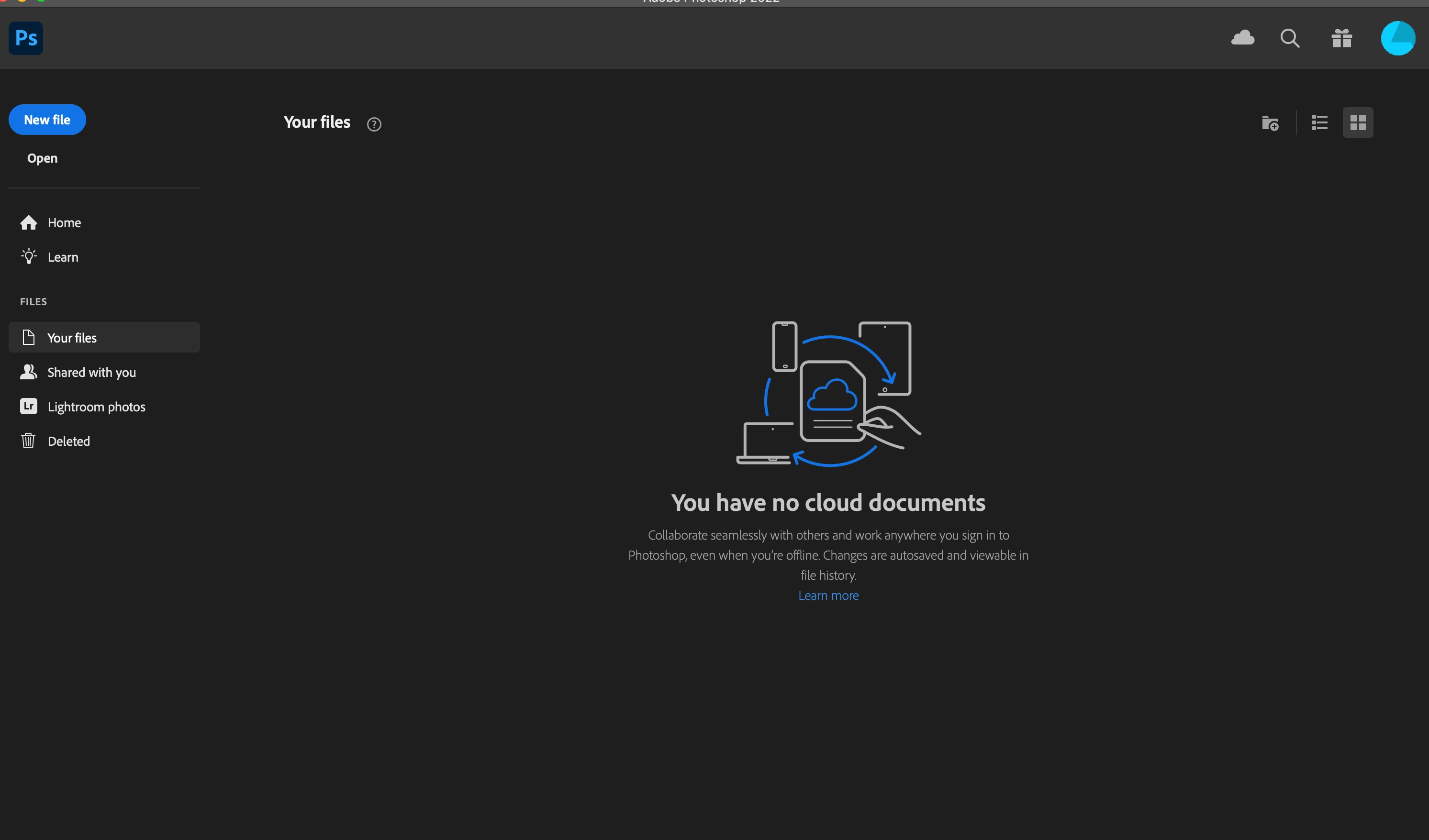Go to Home in the sidebar
1429x840 pixels.
[64, 223]
